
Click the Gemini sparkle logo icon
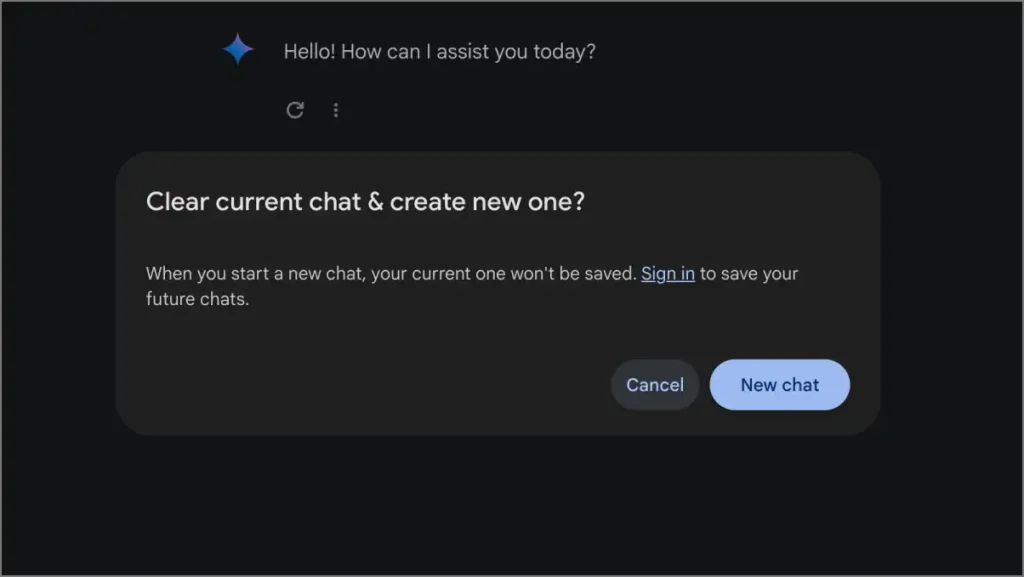238,49
